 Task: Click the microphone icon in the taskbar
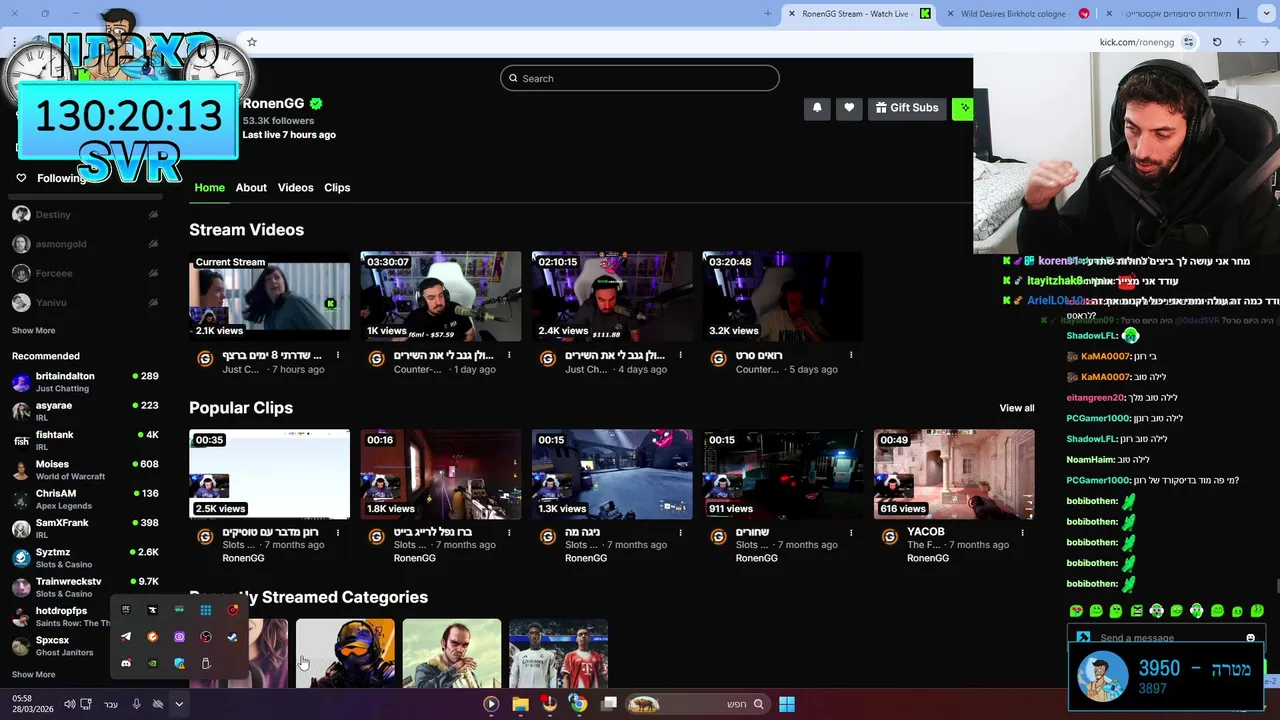[x=137, y=704]
